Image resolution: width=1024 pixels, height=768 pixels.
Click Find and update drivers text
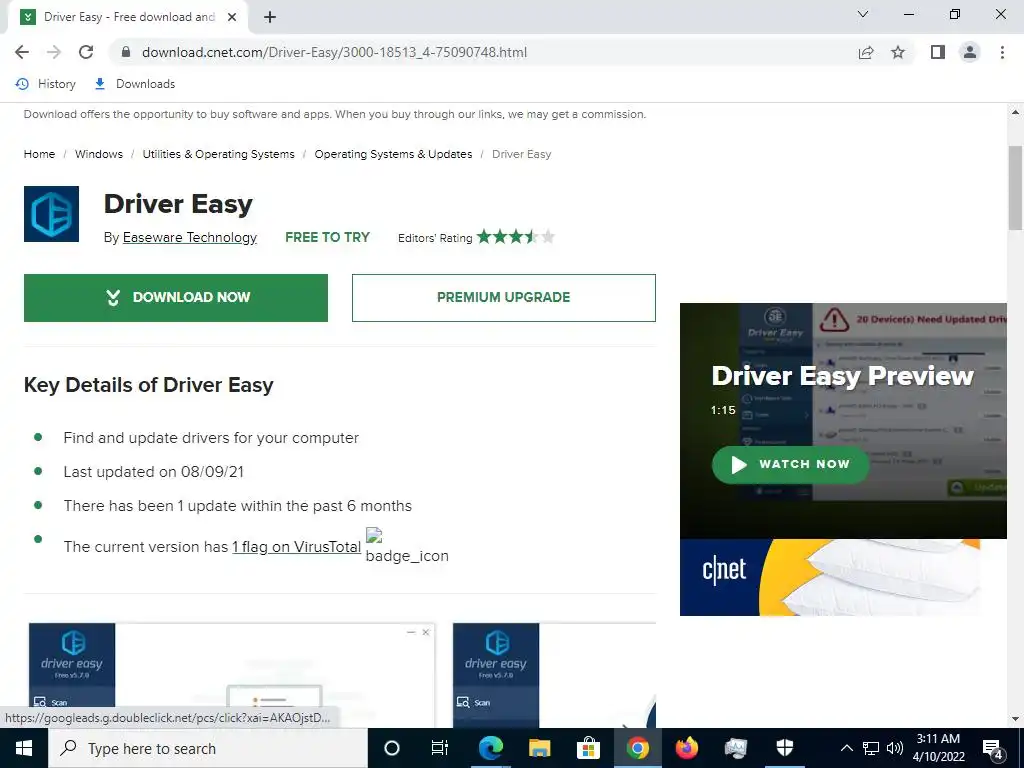click(211, 438)
